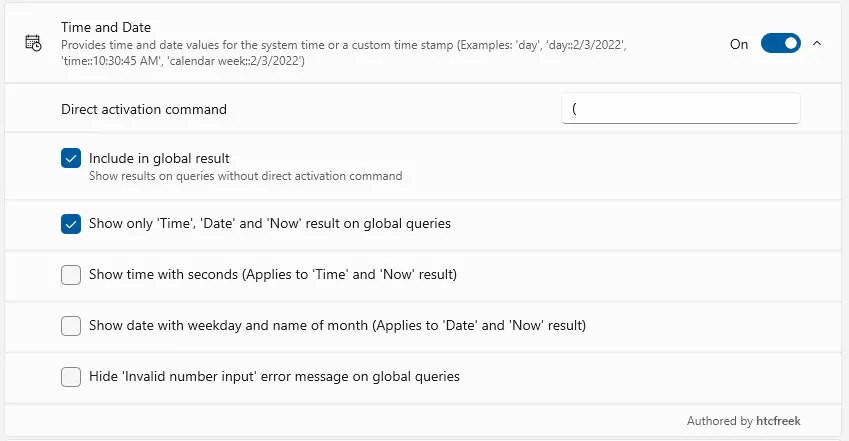Enable the 'Show time with seconds' checkbox
This screenshot has height=441, width=849.
click(71, 275)
